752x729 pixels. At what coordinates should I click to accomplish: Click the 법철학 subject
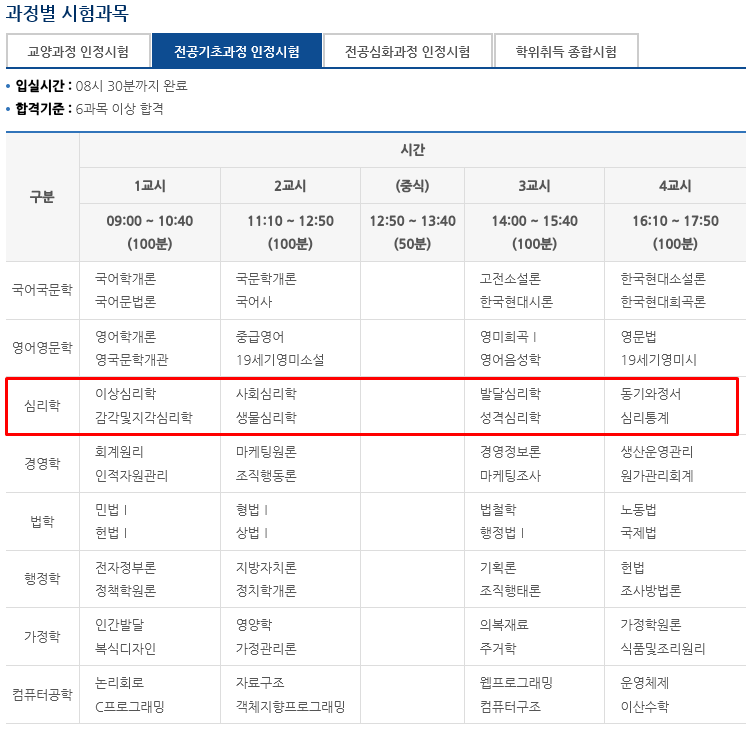pos(498,510)
